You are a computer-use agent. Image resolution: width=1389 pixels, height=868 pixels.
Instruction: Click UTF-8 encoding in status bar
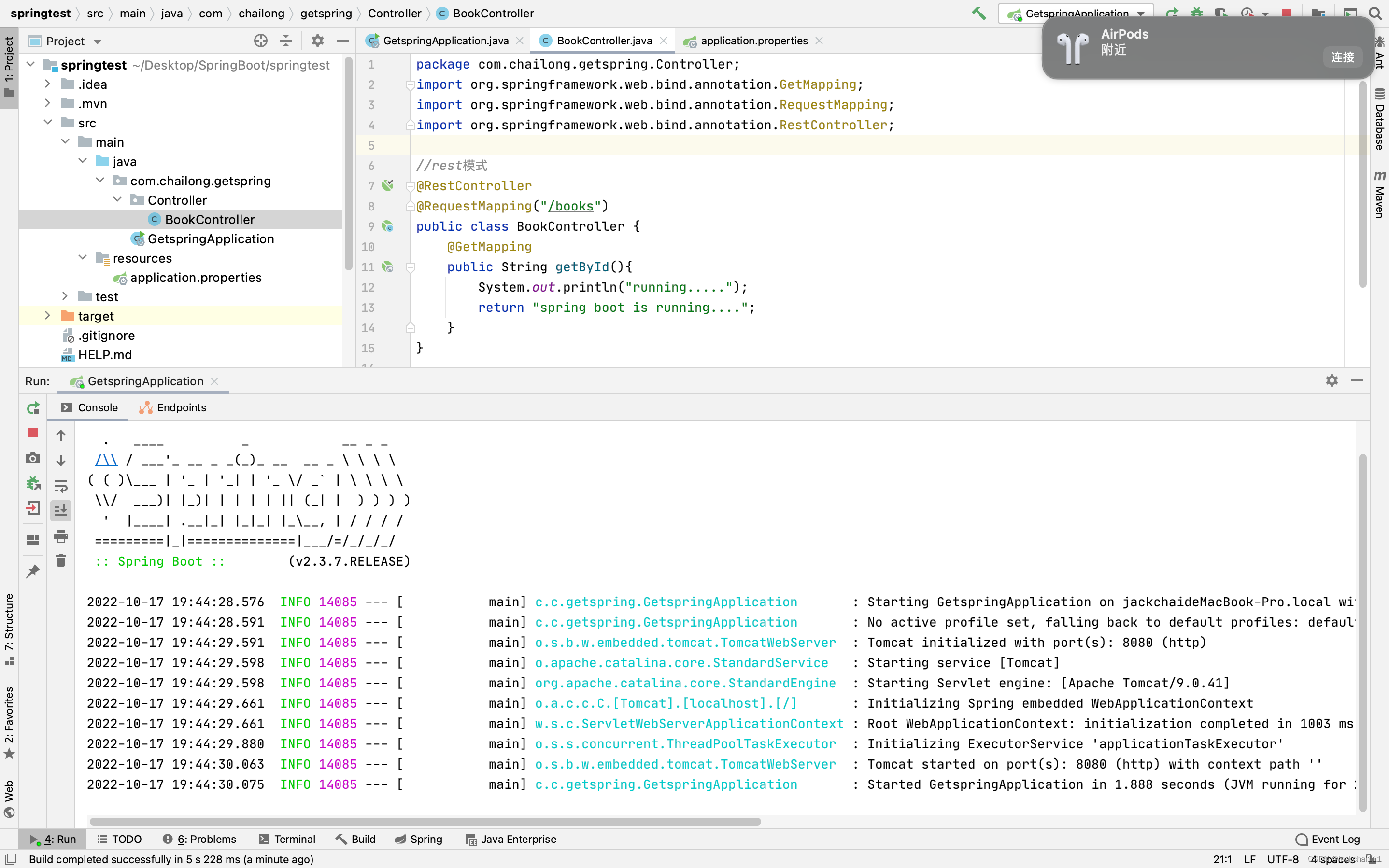click(1282, 859)
